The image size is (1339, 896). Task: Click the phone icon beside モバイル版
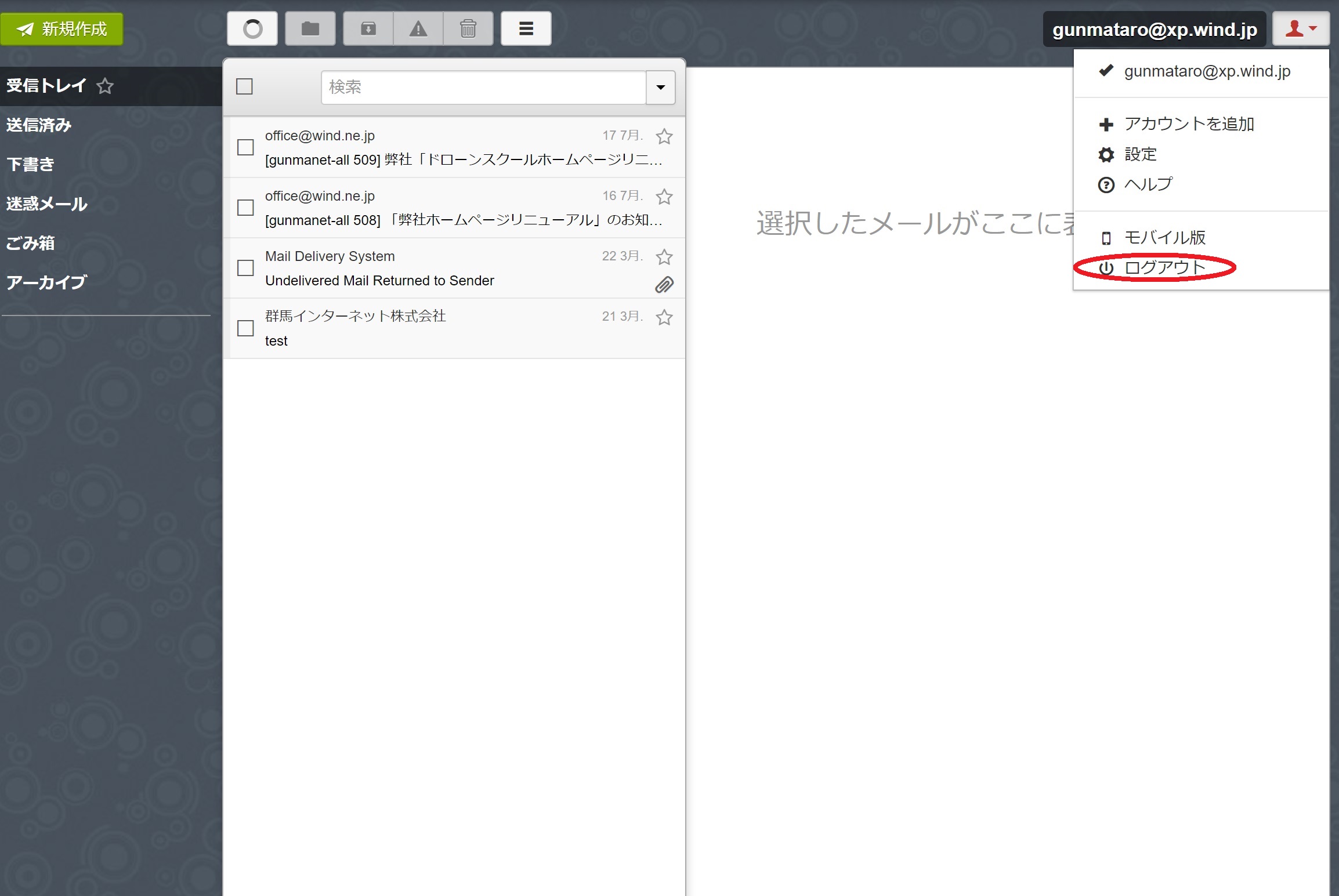[x=1106, y=238]
